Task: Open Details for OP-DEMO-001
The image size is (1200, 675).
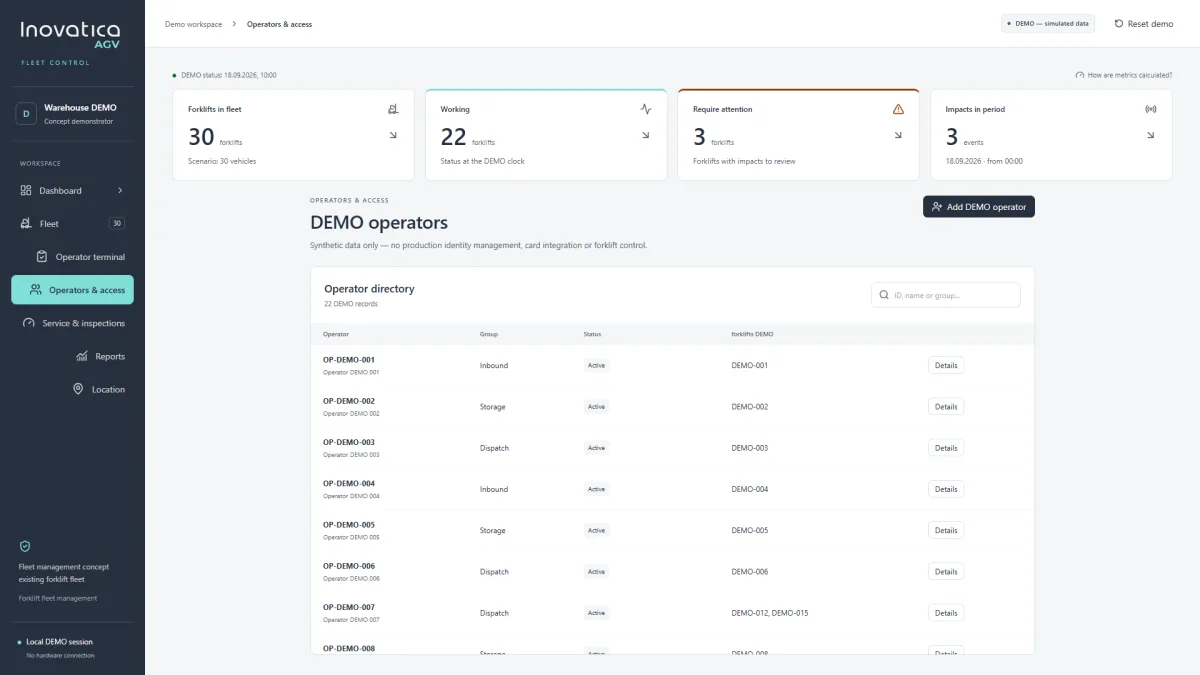Action: (946, 365)
